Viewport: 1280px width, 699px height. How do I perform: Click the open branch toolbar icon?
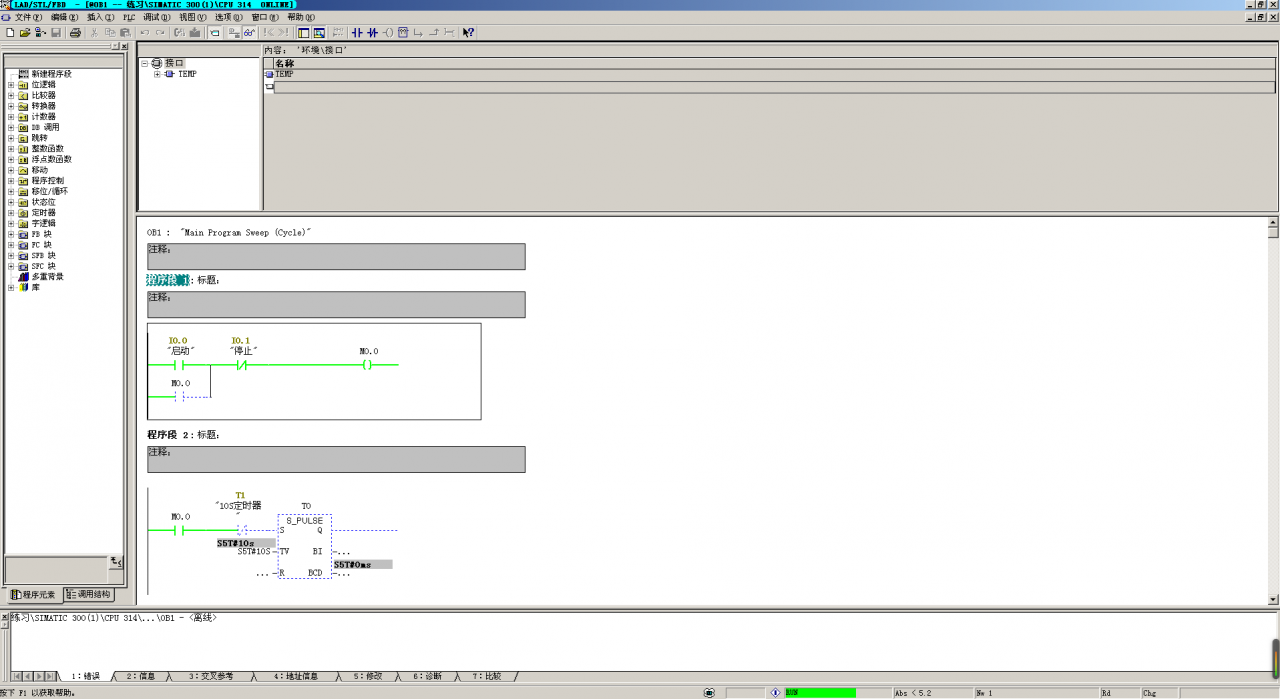[x=419, y=33]
